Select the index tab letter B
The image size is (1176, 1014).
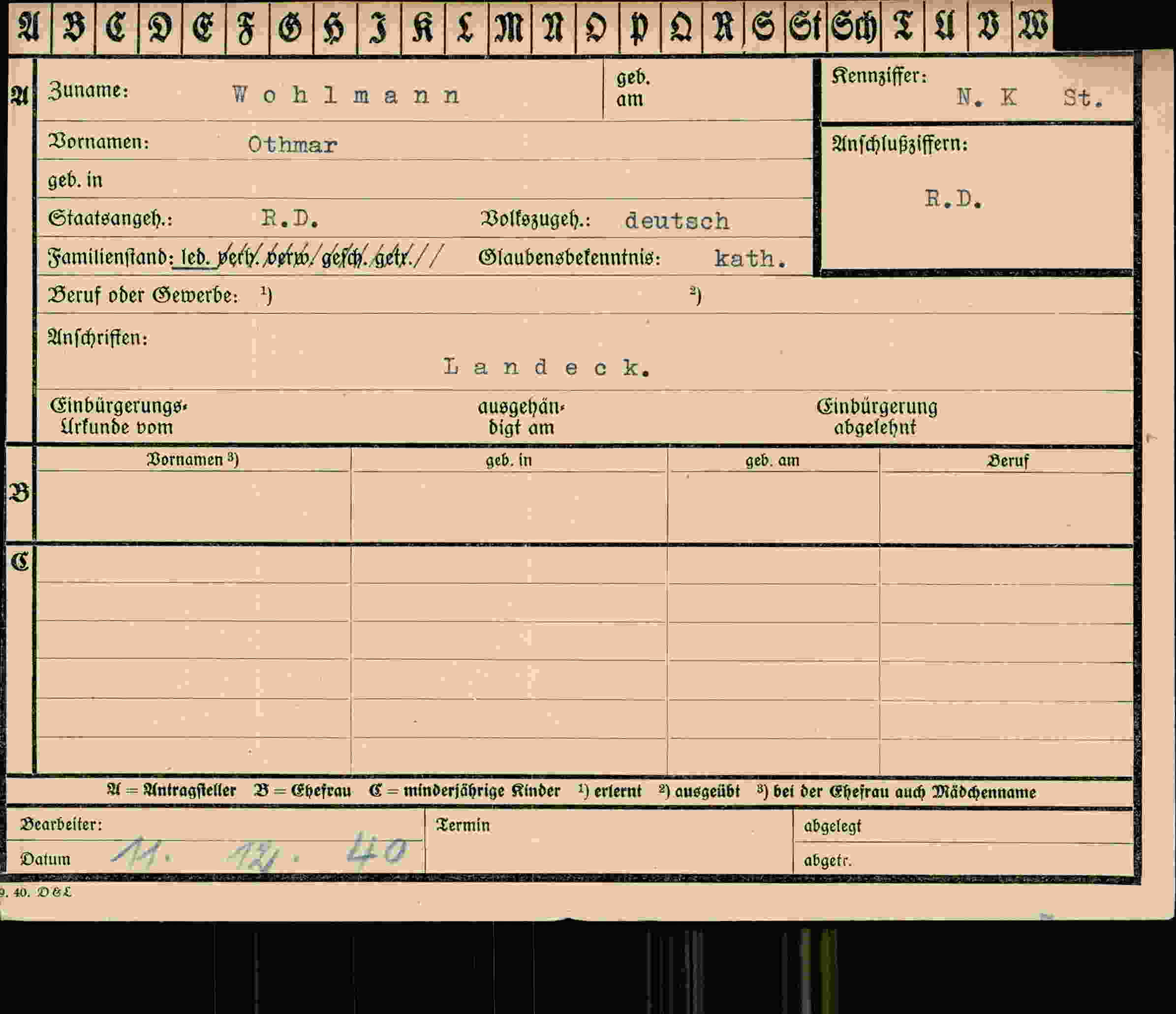coord(74,27)
